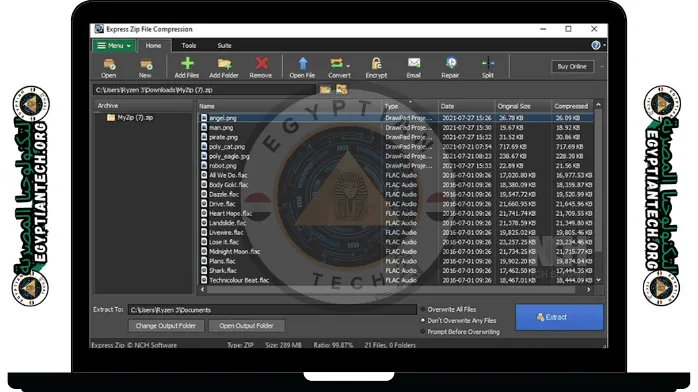Click the first folder icon beside archive path
The image size is (698, 392).
325,89
